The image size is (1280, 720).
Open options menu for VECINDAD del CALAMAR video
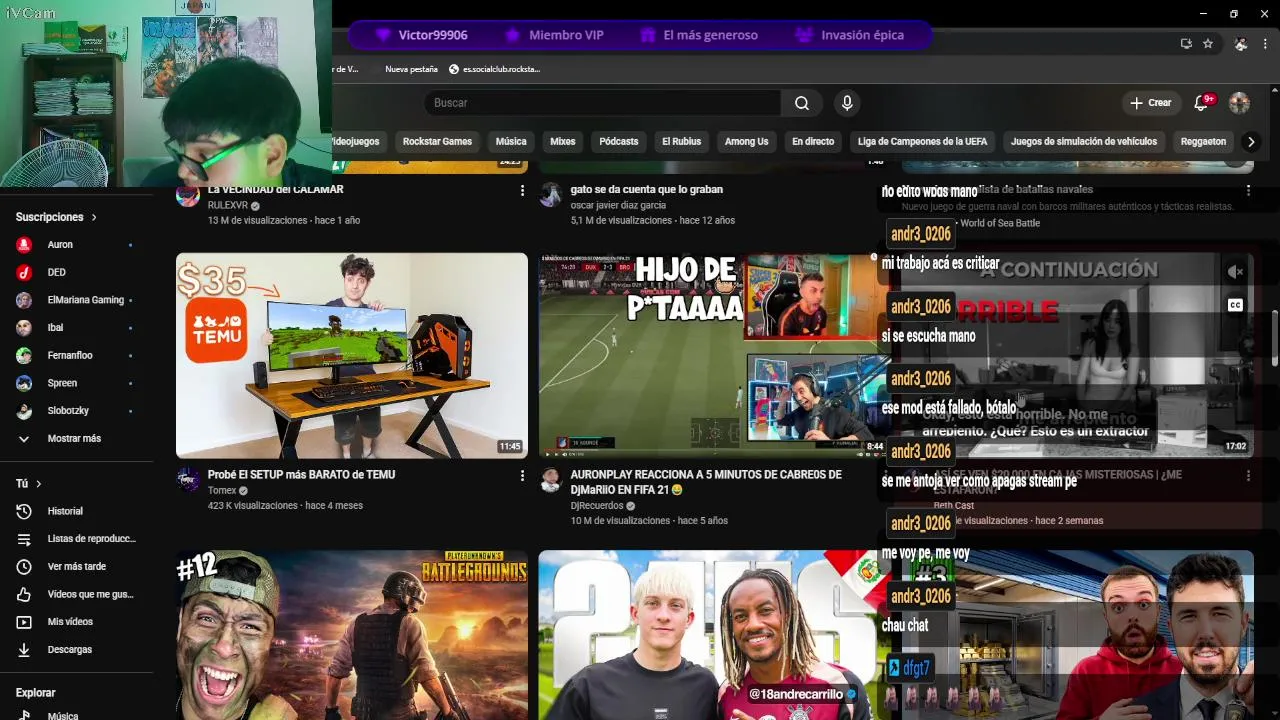point(522,190)
